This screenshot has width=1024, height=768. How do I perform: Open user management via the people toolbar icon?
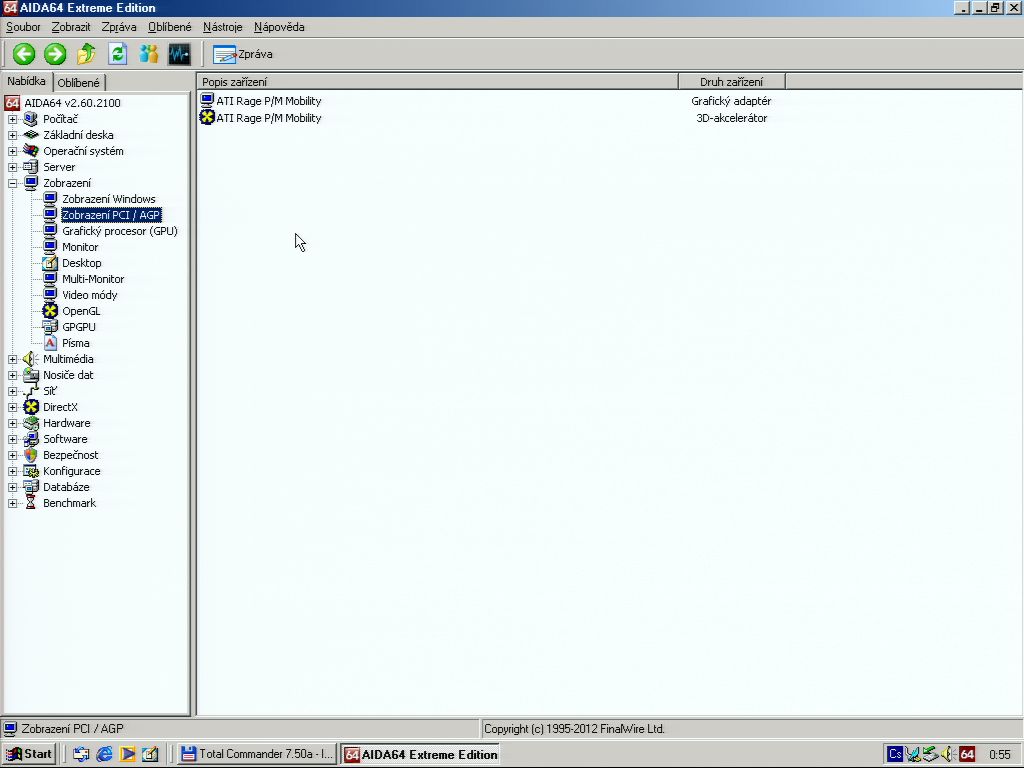coord(148,54)
